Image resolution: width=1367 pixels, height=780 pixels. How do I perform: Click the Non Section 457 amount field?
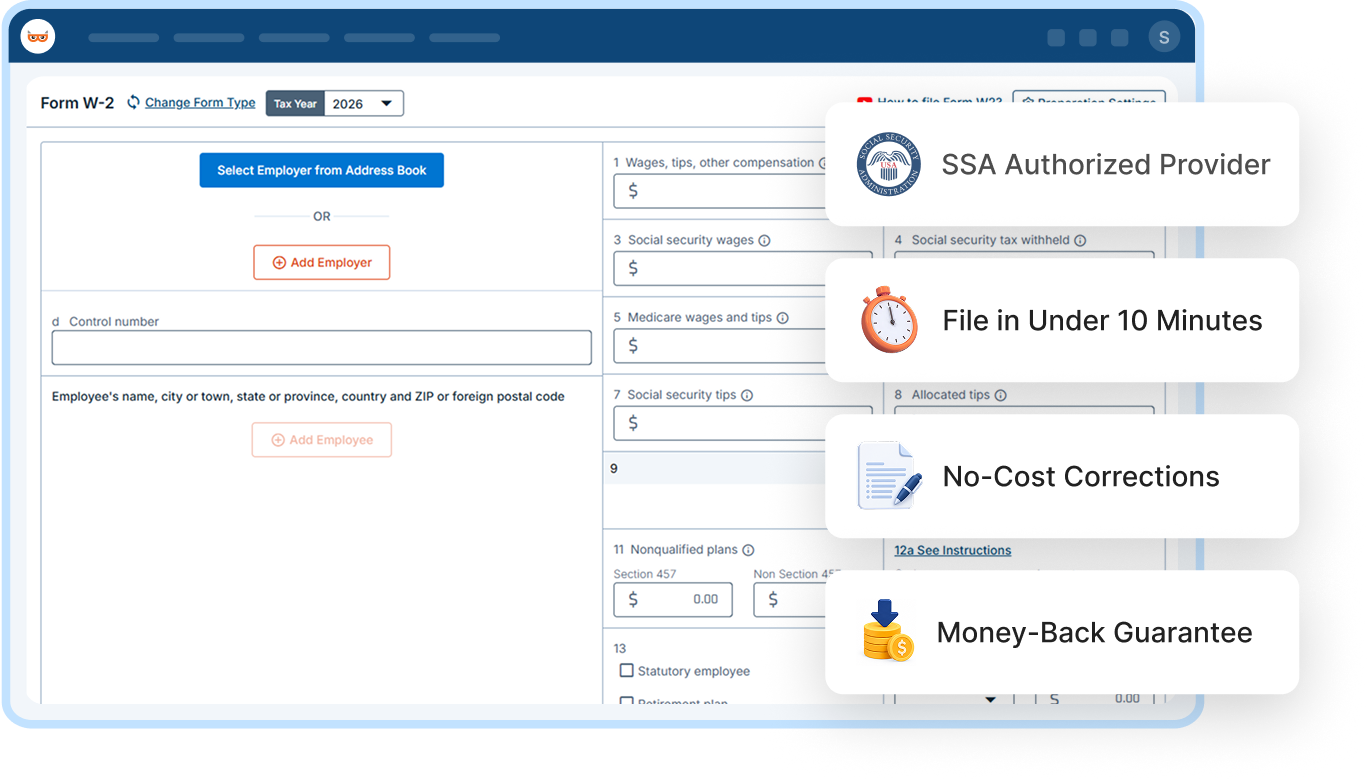pyautogui.click(x=790, y=599)
